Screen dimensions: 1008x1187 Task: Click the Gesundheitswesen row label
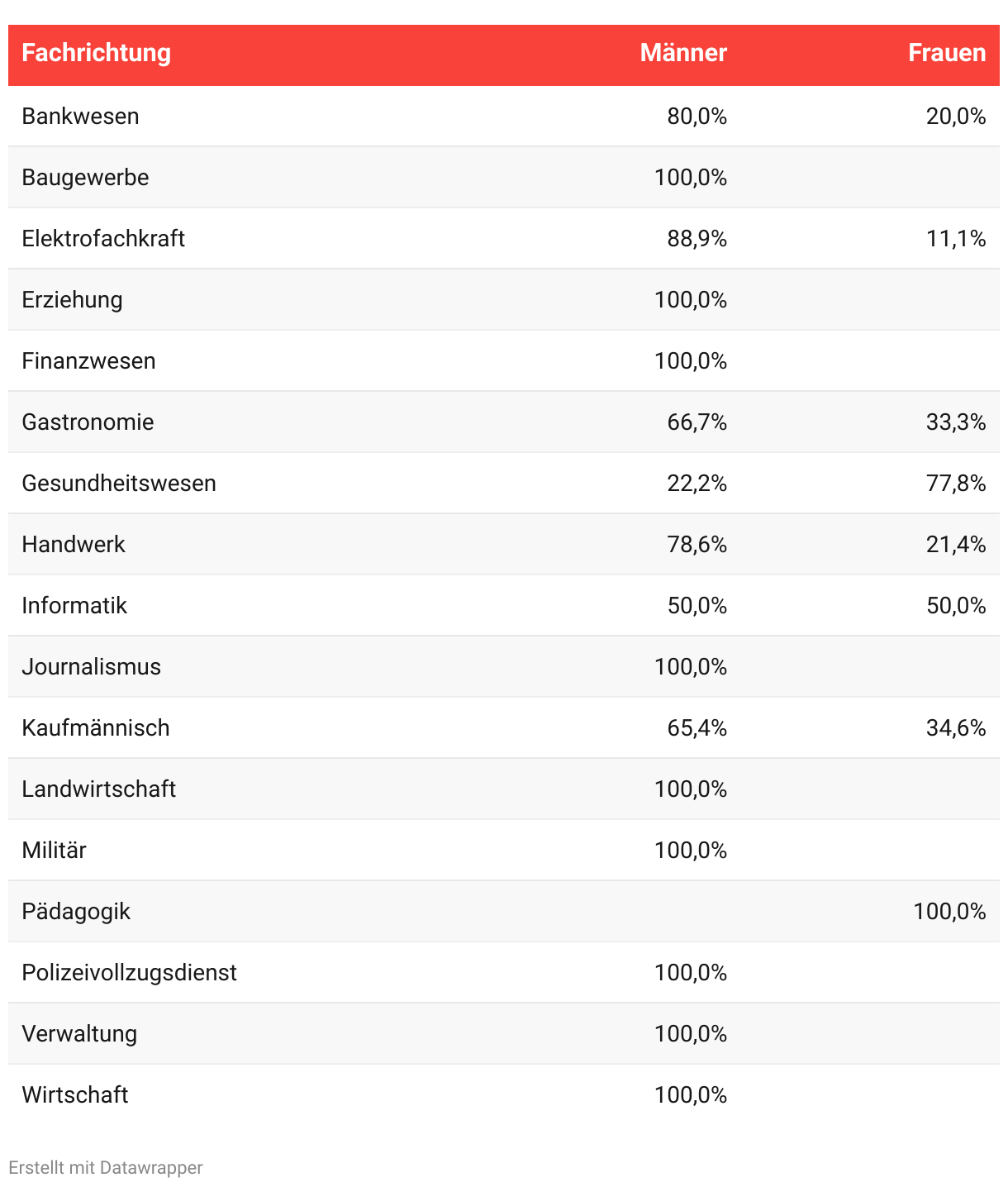119,484
